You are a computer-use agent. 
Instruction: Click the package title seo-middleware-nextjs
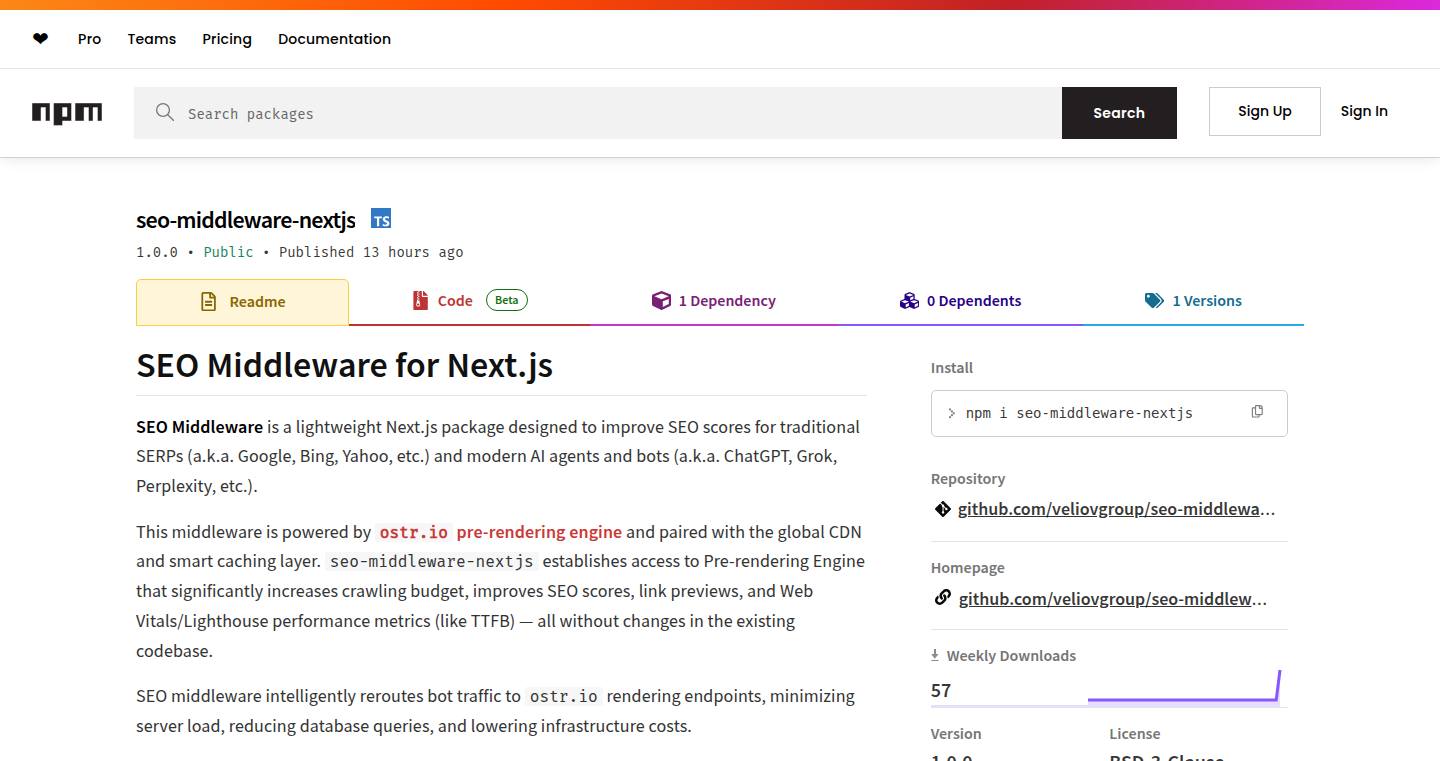[x=246, y=220]
